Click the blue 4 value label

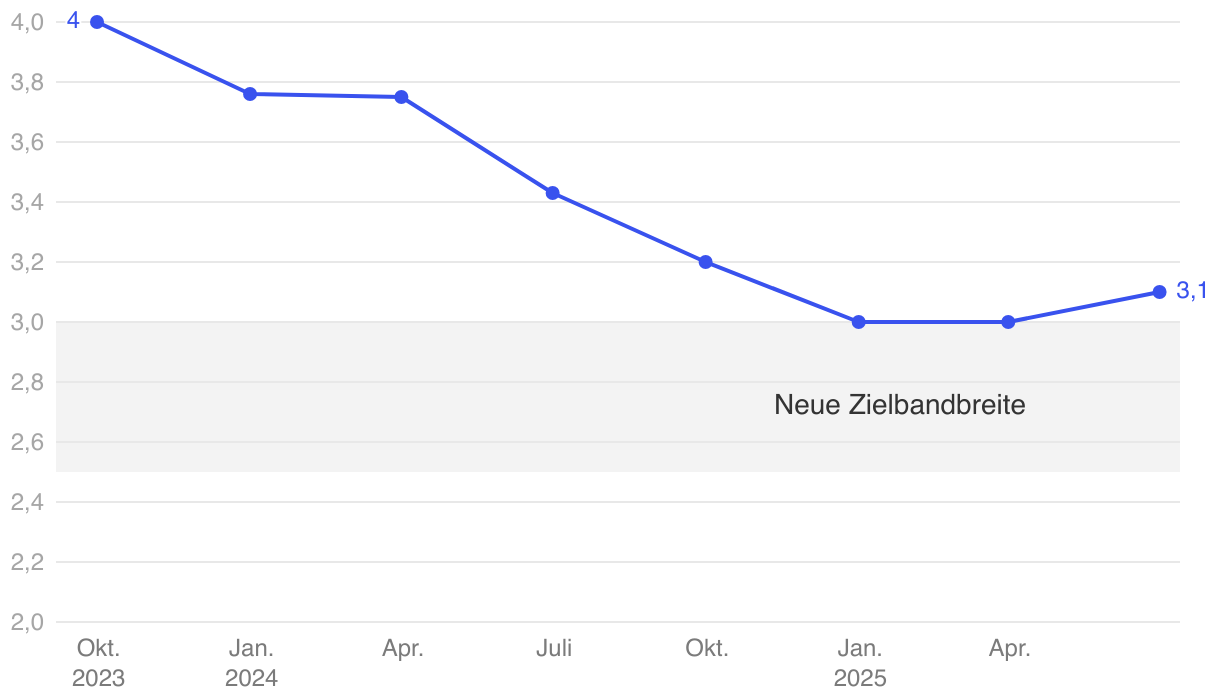click(73, 20)
